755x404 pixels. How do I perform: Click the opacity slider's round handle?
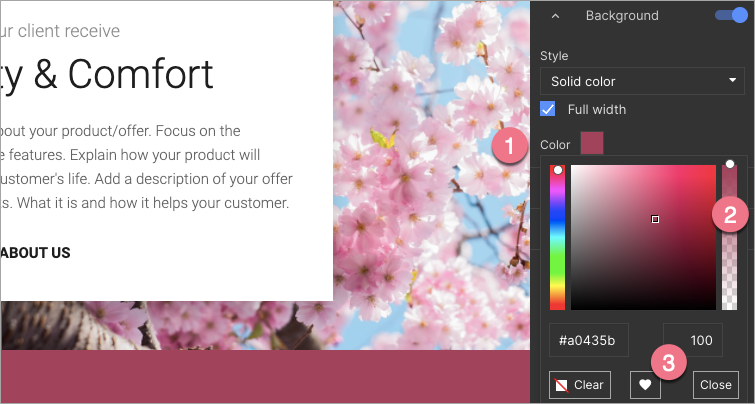pyautogui.click(x=730, y=164)
